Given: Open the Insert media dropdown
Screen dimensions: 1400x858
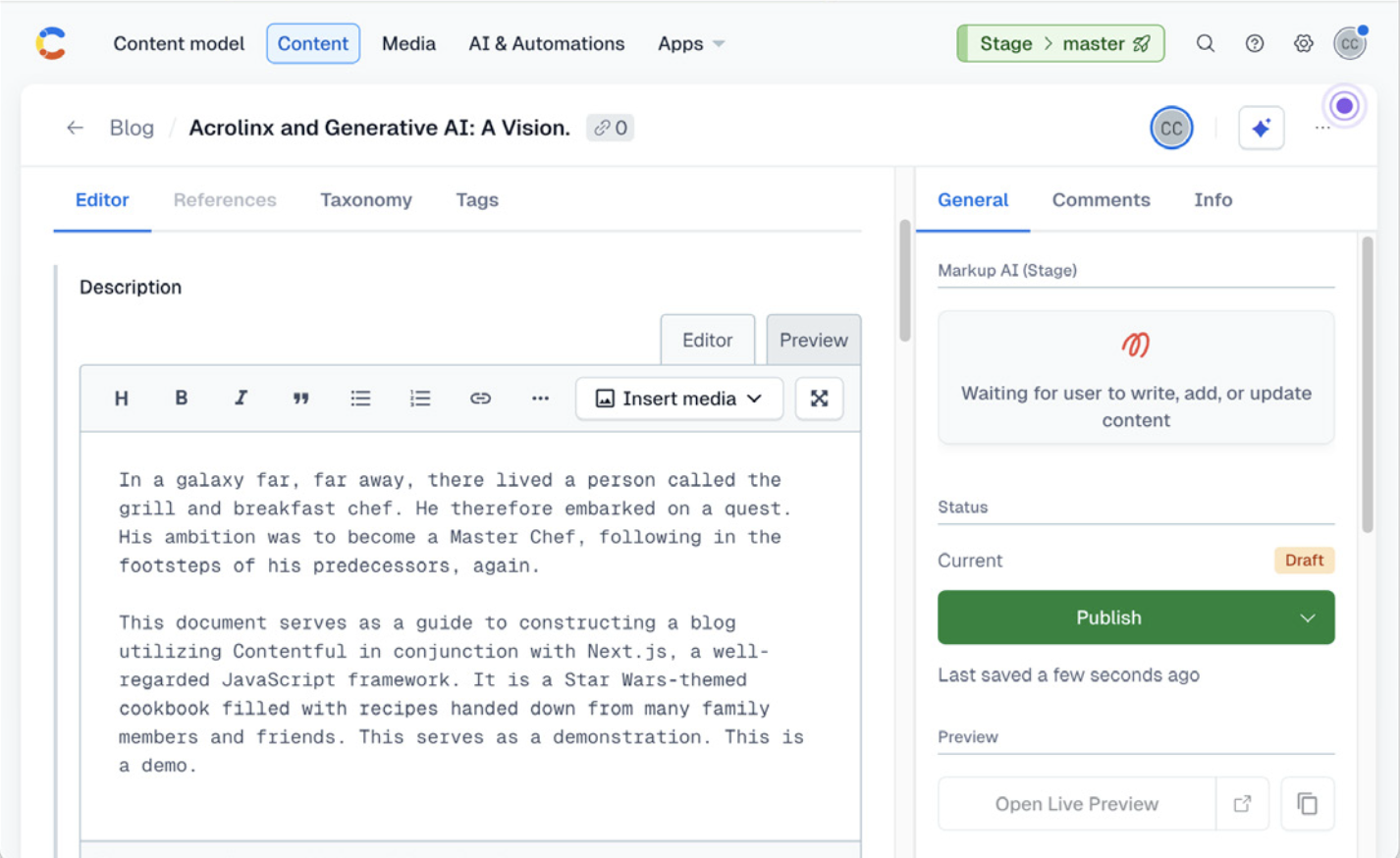Looking at the screenshot, I should click(x=677, y=398).
